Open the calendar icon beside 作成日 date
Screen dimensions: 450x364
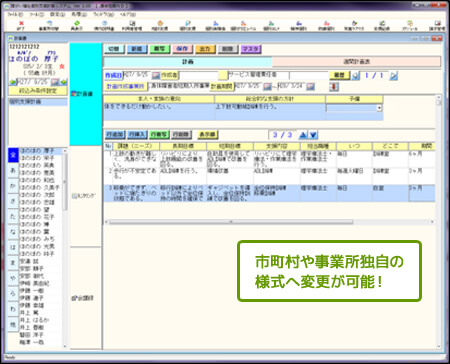tap(156, 75)
